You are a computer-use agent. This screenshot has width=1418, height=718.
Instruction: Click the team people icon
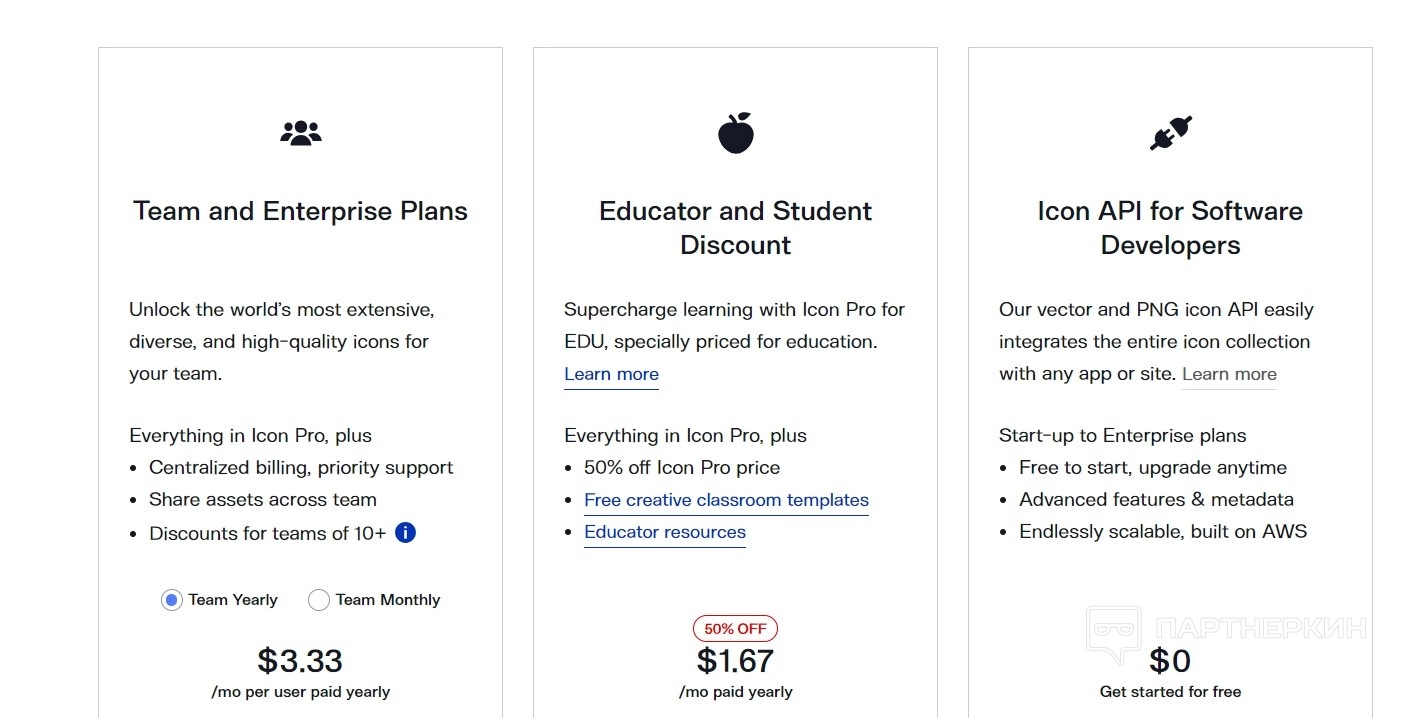tap(300, 133)
